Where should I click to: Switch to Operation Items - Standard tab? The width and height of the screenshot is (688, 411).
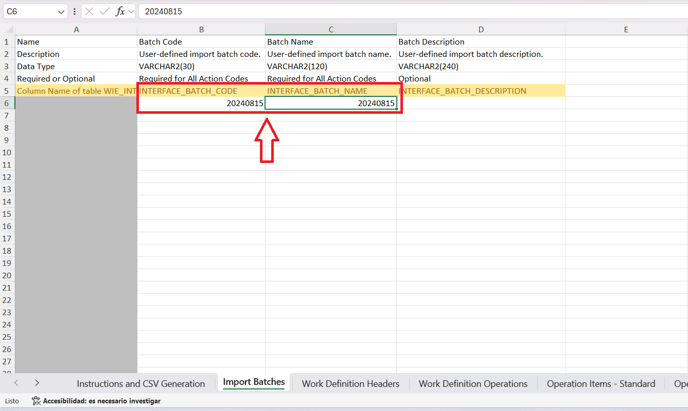coord(601,383)
